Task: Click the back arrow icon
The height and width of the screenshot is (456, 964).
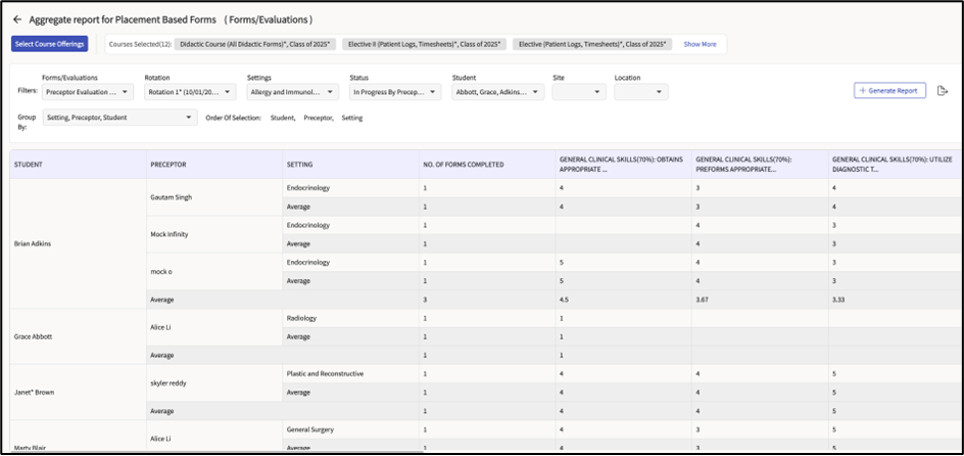Action: click(x=17, y=19)
